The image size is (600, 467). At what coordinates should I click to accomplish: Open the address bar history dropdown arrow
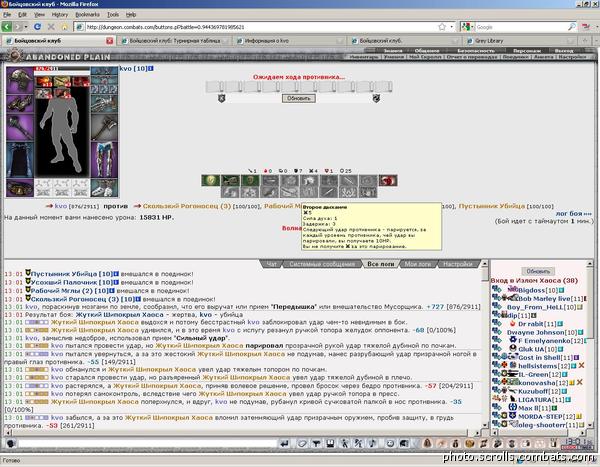click(452, 27)
